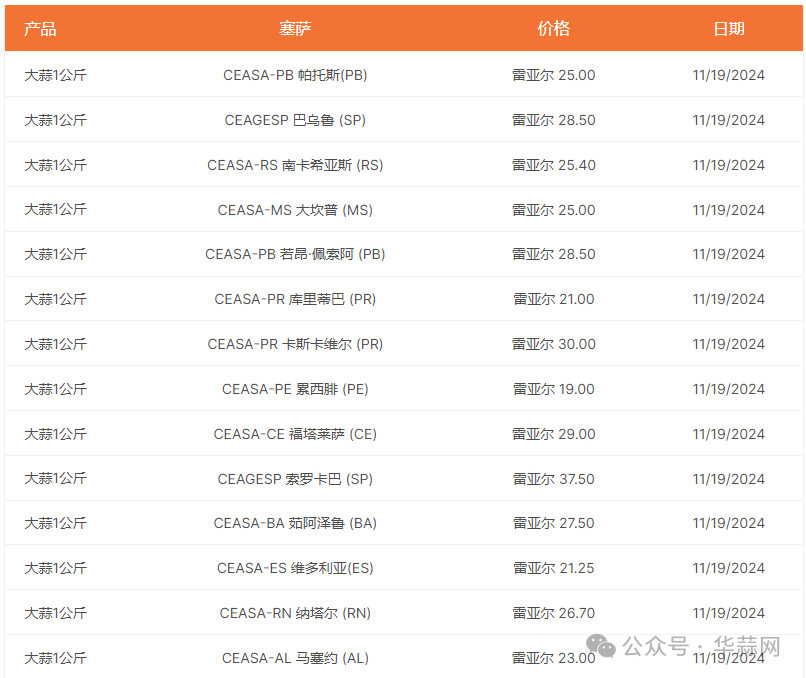Viewport: 806px width, 678px height.
Task: Select the 雷亚尔 30.00 price cell
Action: click(x=553, y=344)
